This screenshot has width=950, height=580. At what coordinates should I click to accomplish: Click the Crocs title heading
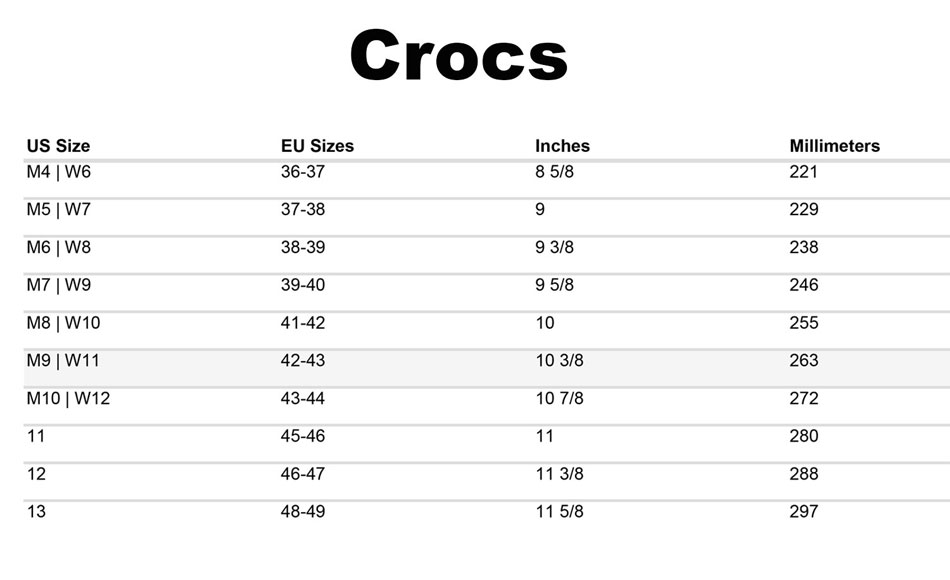(x=459, y=55)
